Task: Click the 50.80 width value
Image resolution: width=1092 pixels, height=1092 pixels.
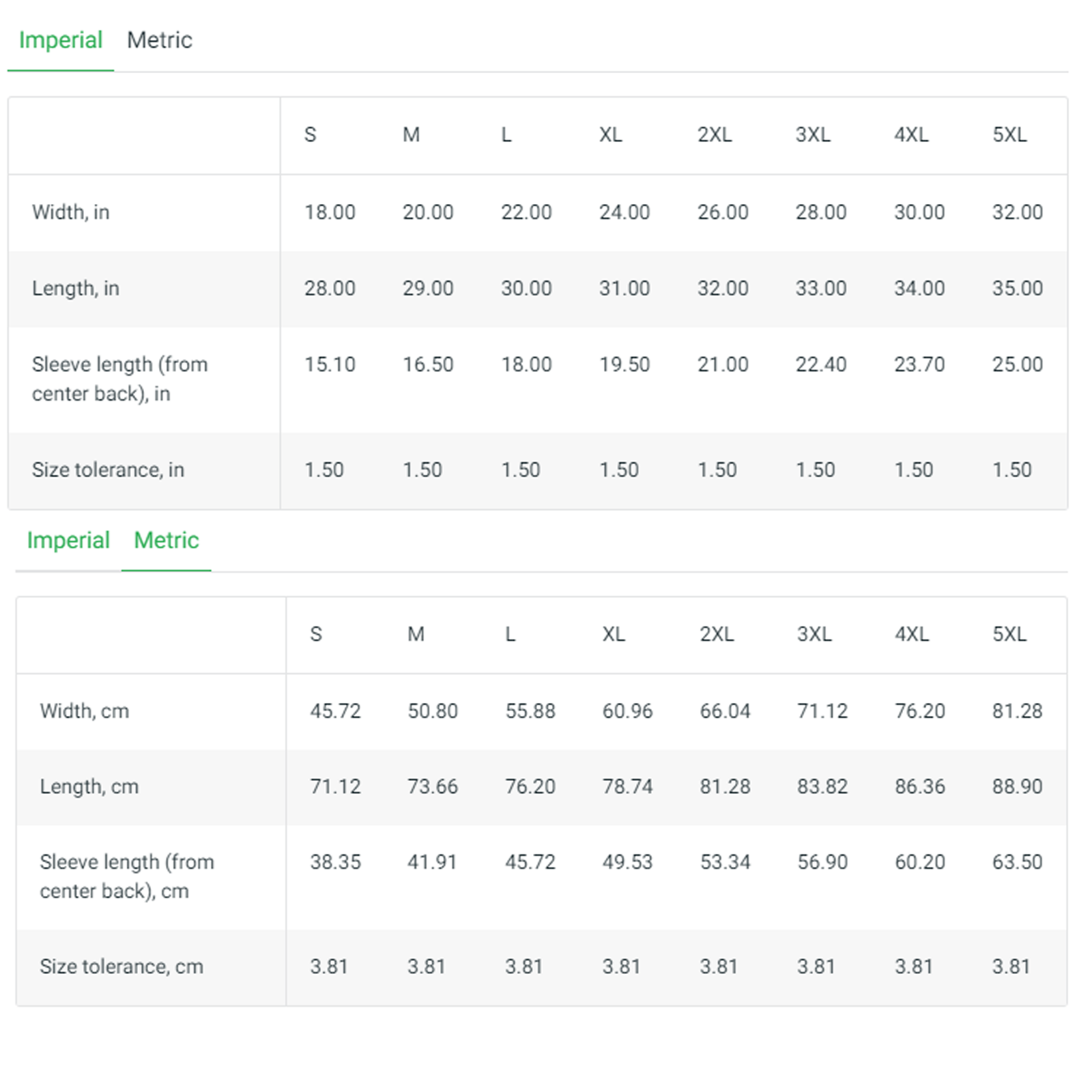Action: click(433, 711)
